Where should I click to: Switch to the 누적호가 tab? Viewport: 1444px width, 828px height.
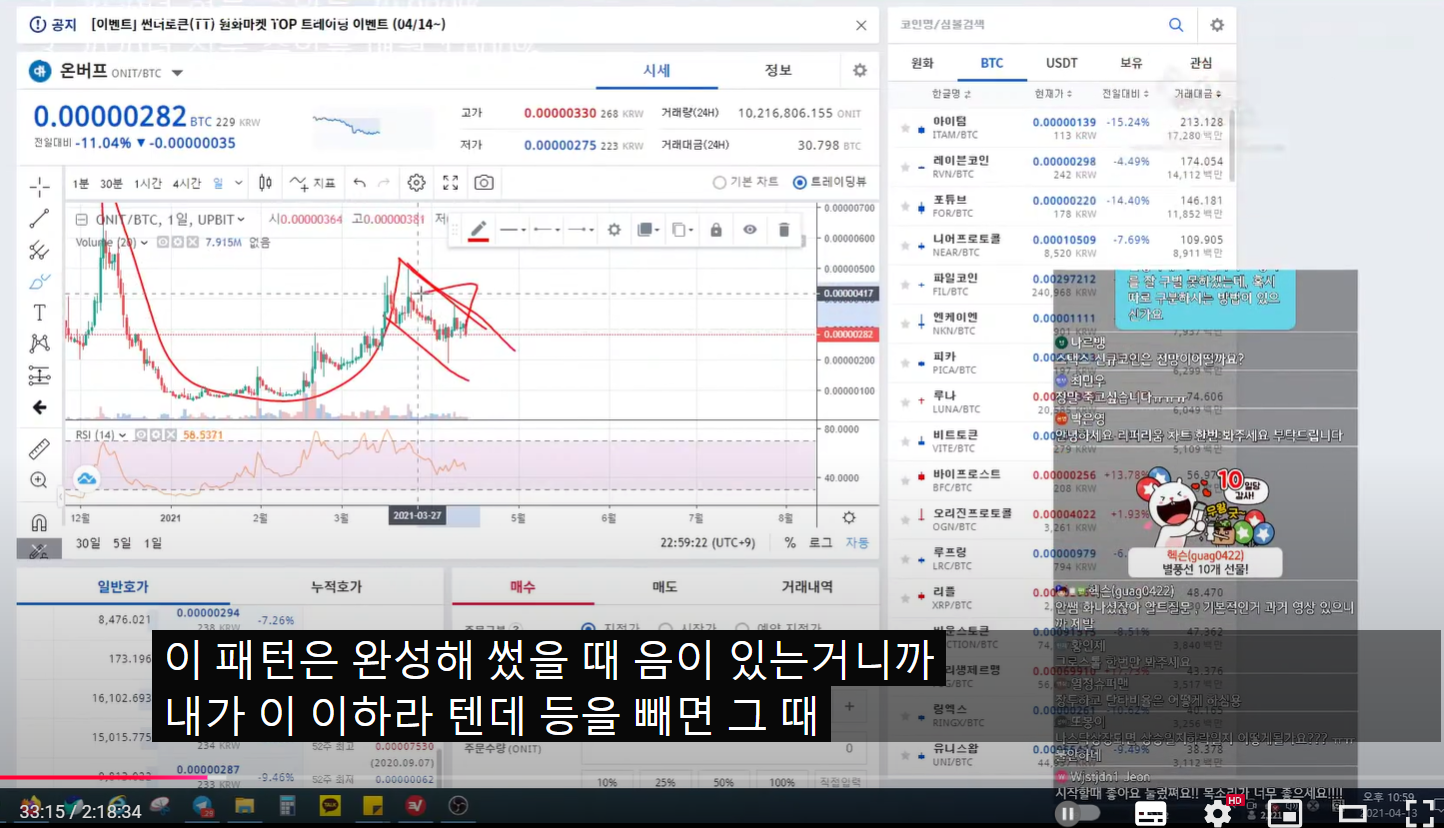(x=336, y=587)
